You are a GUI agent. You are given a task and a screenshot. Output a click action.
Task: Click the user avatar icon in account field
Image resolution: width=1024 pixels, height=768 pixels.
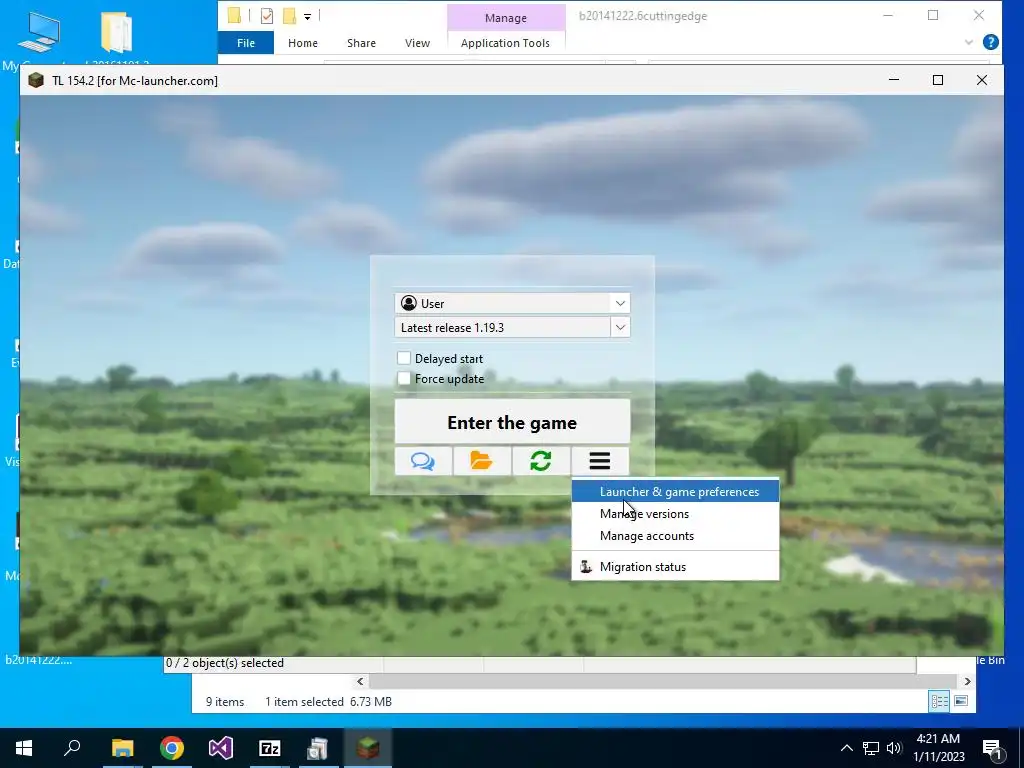coord(409,303)
